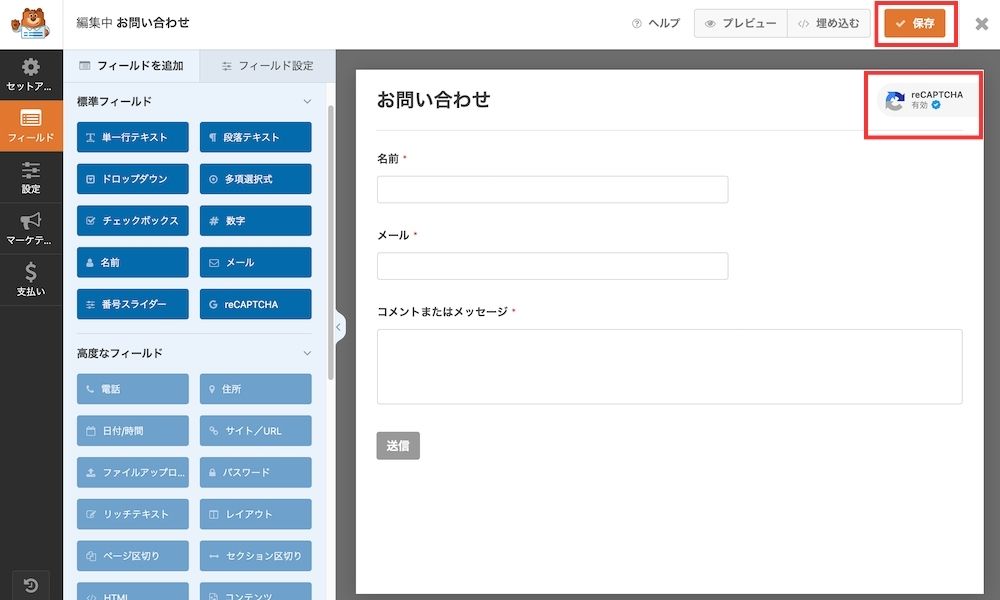Click the コンテンツ content field button

coord(255,592)
